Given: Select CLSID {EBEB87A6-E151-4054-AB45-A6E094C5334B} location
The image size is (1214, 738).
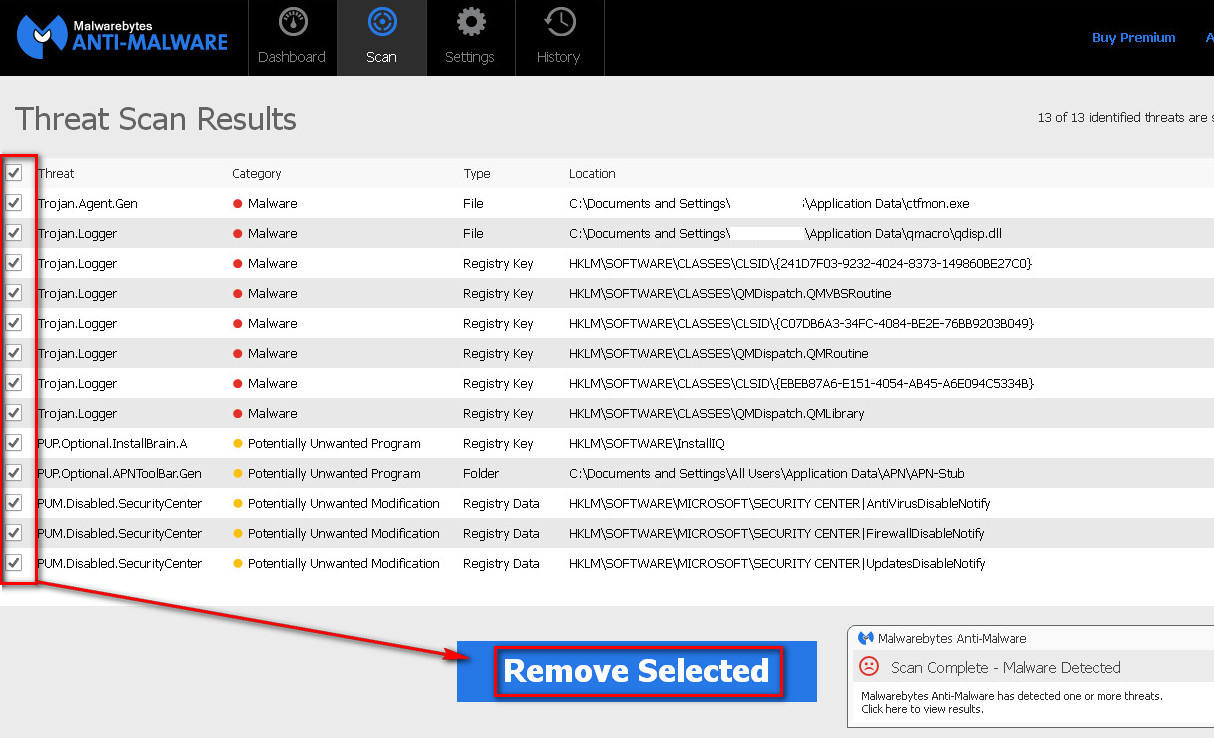Looking at the screenshot, I should [801, 383].
